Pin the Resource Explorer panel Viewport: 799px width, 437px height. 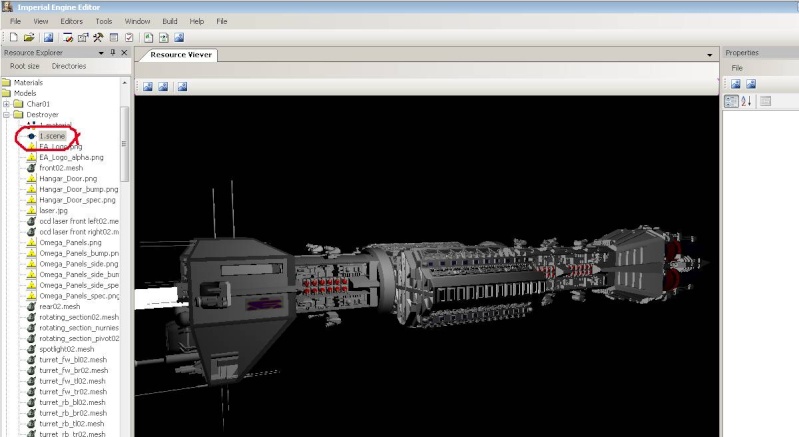click(113, 52)
